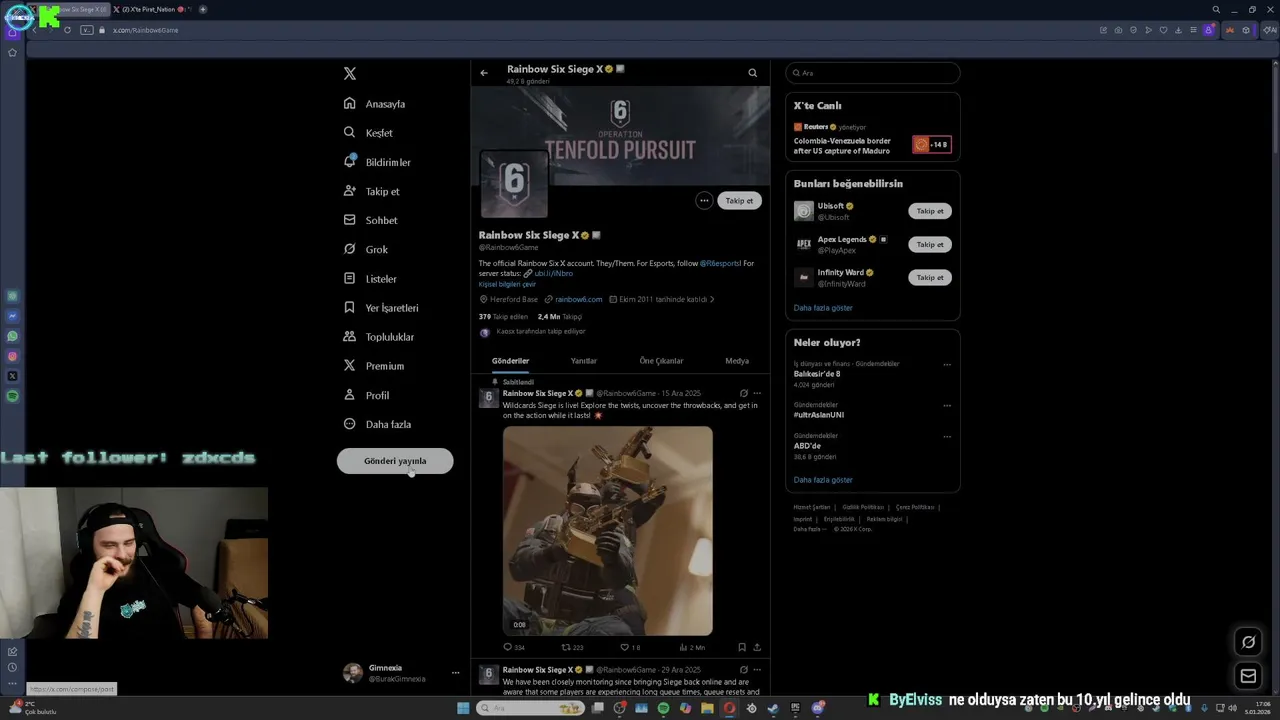
Task: Open a new browser tab
Action: coord(203,9)
